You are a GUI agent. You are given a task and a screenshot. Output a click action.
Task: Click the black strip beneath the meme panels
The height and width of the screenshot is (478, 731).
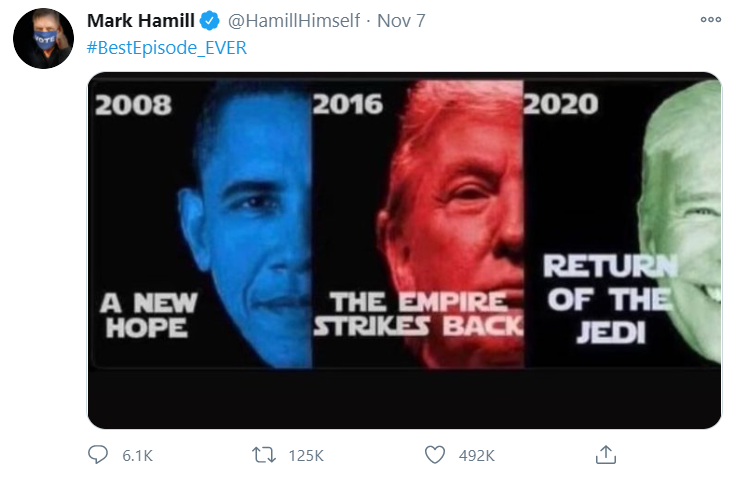coord(404,399)
